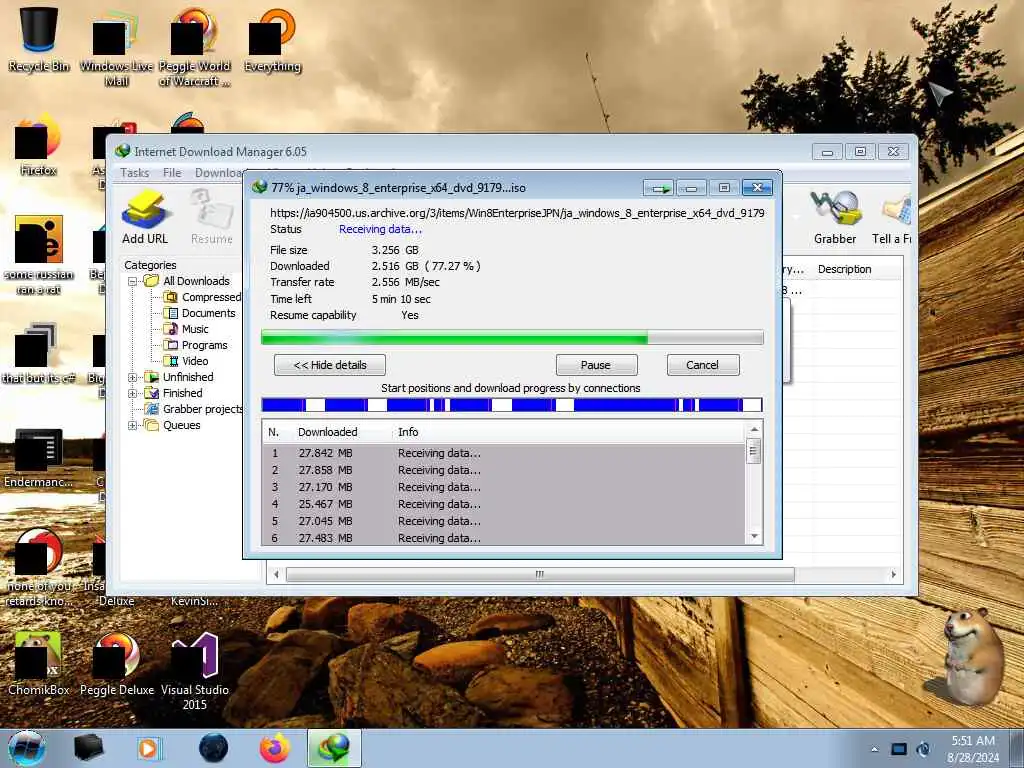Open Everything desktop icon

[272, 39]
